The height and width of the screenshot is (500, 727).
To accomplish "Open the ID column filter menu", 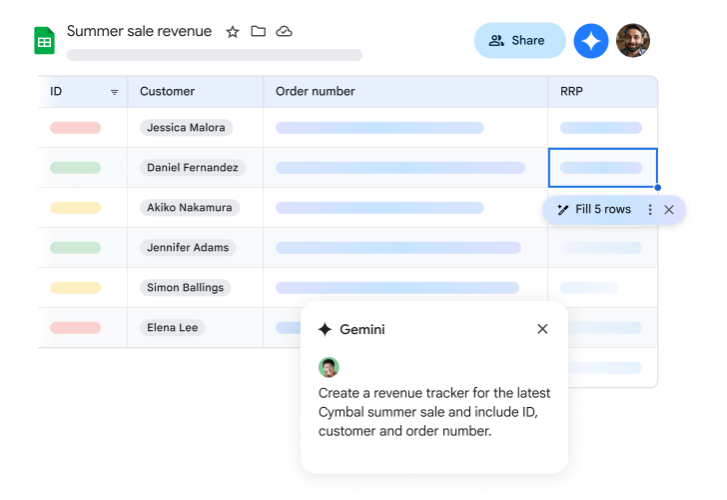I will (114, 92).
